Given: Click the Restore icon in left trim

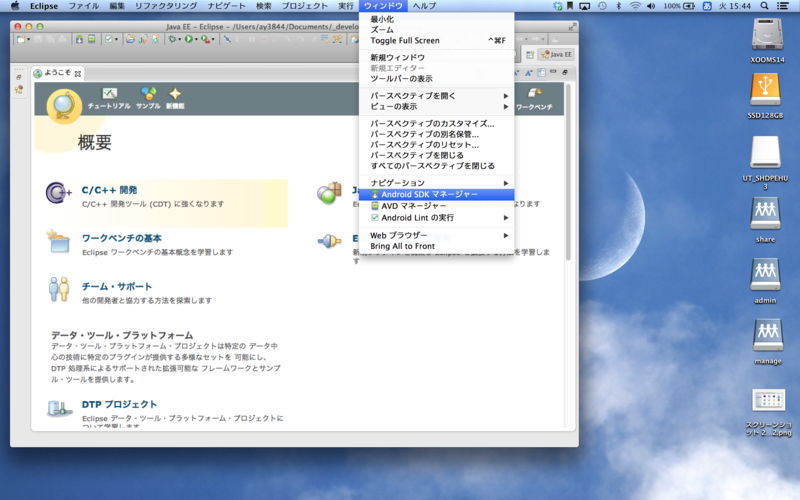Looking at the screenshot, I should point(19,78).
